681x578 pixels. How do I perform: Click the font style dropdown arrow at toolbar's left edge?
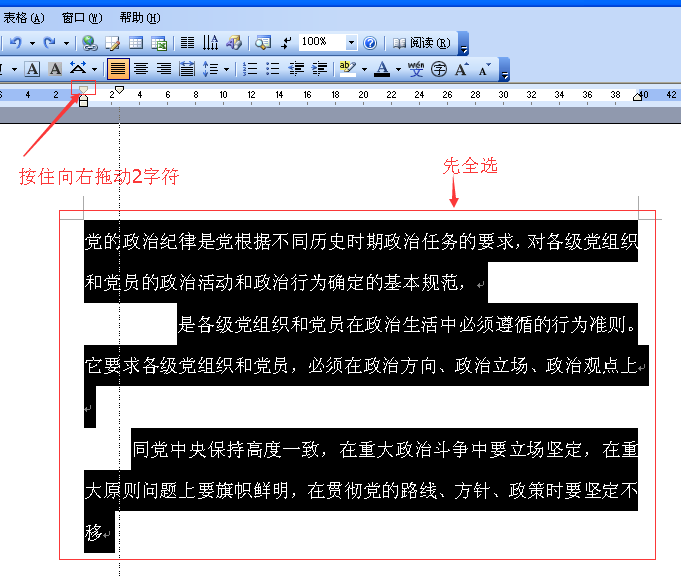14,69
